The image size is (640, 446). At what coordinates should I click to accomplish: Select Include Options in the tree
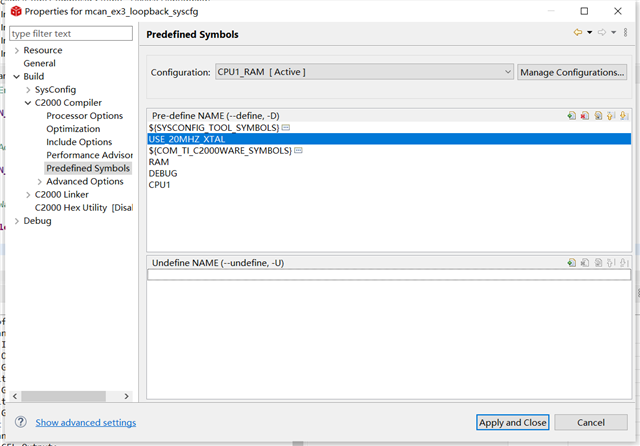point(79,142)
